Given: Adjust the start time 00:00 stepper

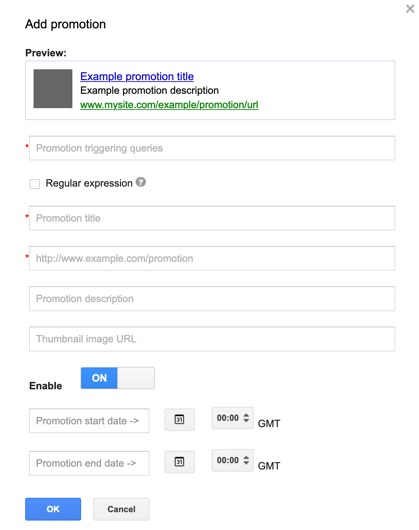Looking at the screenshot, I should [x=246, y=418].
